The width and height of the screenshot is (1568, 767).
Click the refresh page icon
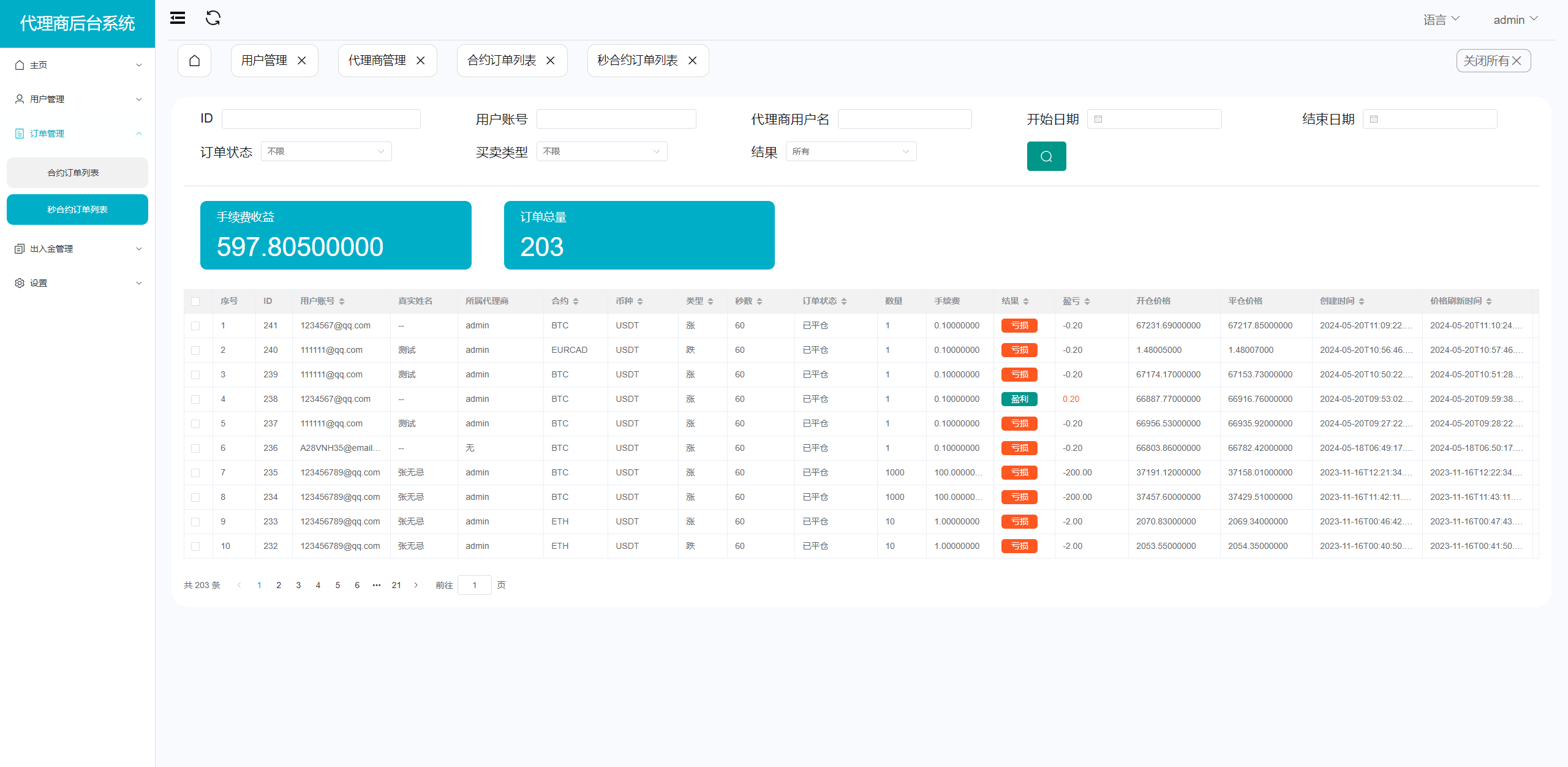tap(213, 18)
